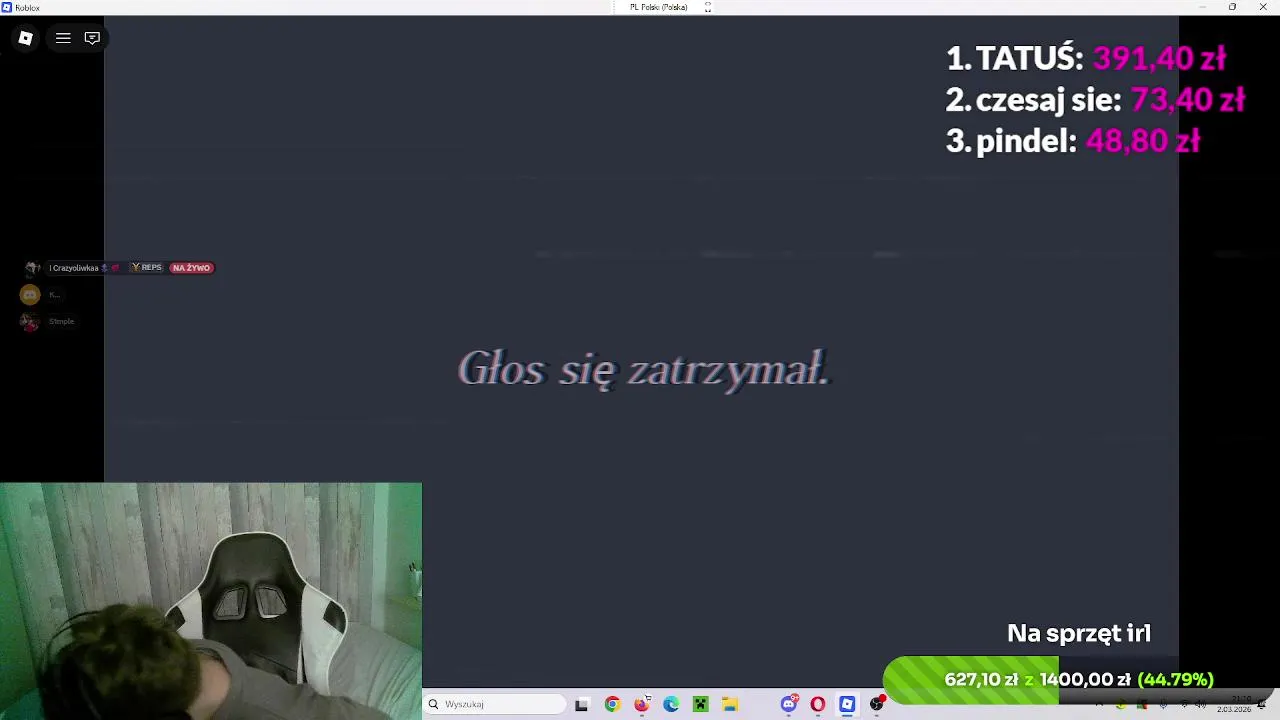Open the Roblox hamburger menu
The height and width of the screenshot is (720, 1280).
[63, 38]
